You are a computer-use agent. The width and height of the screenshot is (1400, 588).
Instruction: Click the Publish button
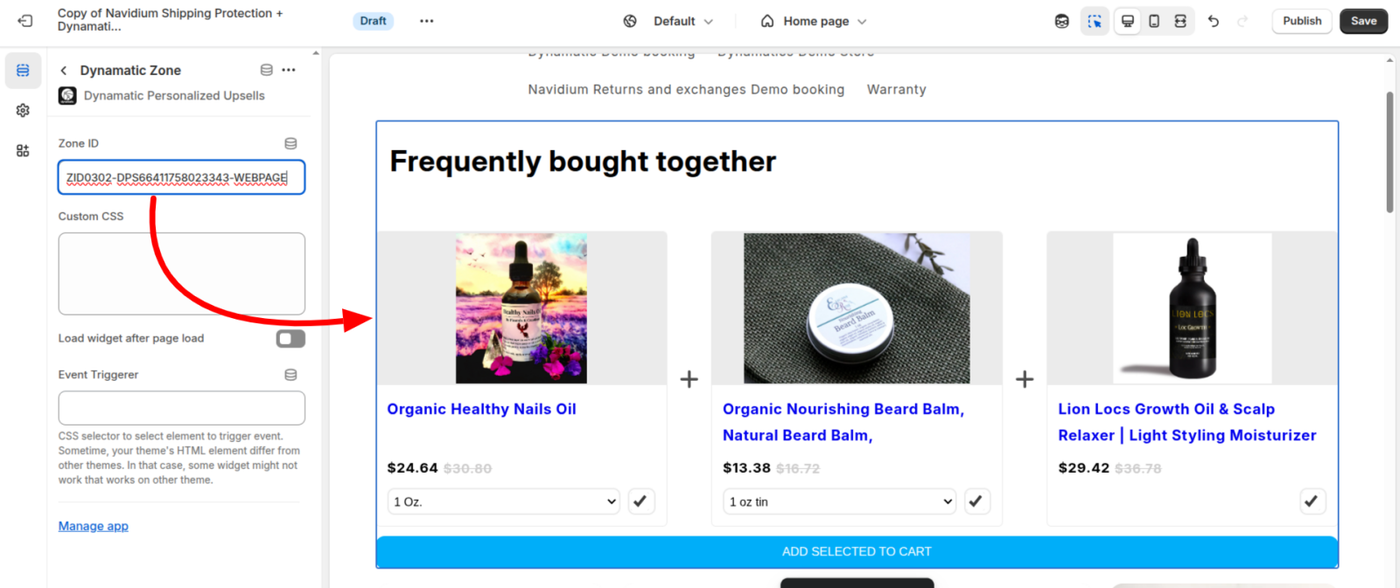(1302, 21)
